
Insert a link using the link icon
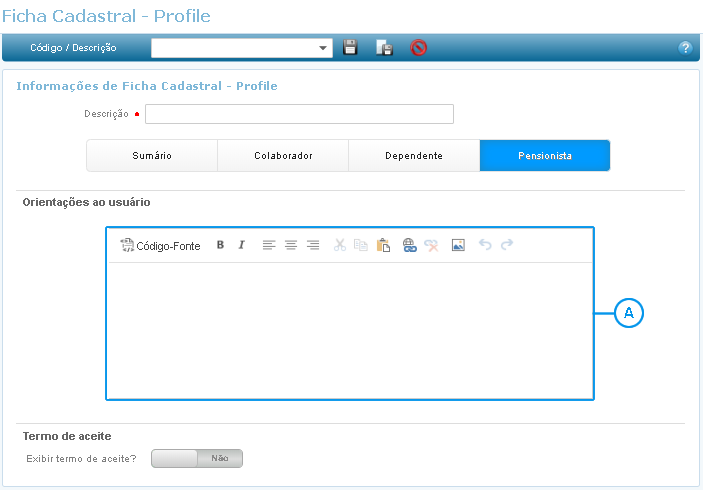409,245
